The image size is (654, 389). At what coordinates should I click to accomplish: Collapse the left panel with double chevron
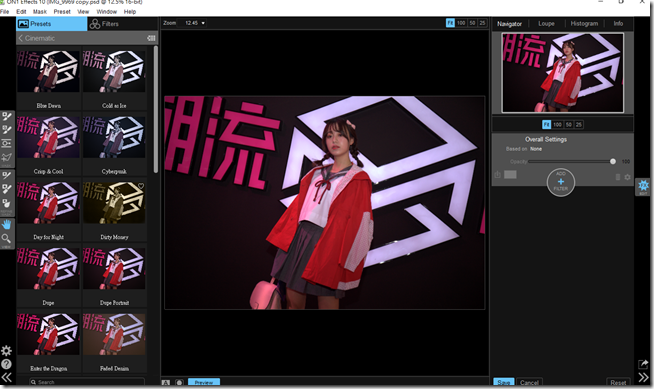7,378
